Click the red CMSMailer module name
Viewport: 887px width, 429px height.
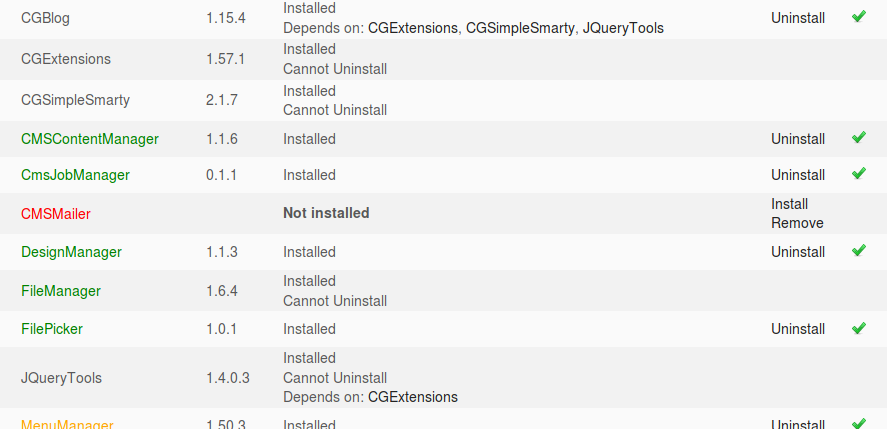55,214
